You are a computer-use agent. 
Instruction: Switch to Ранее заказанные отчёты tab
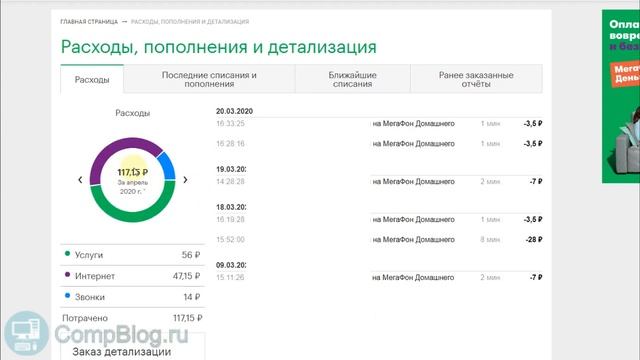pos(476,79)
